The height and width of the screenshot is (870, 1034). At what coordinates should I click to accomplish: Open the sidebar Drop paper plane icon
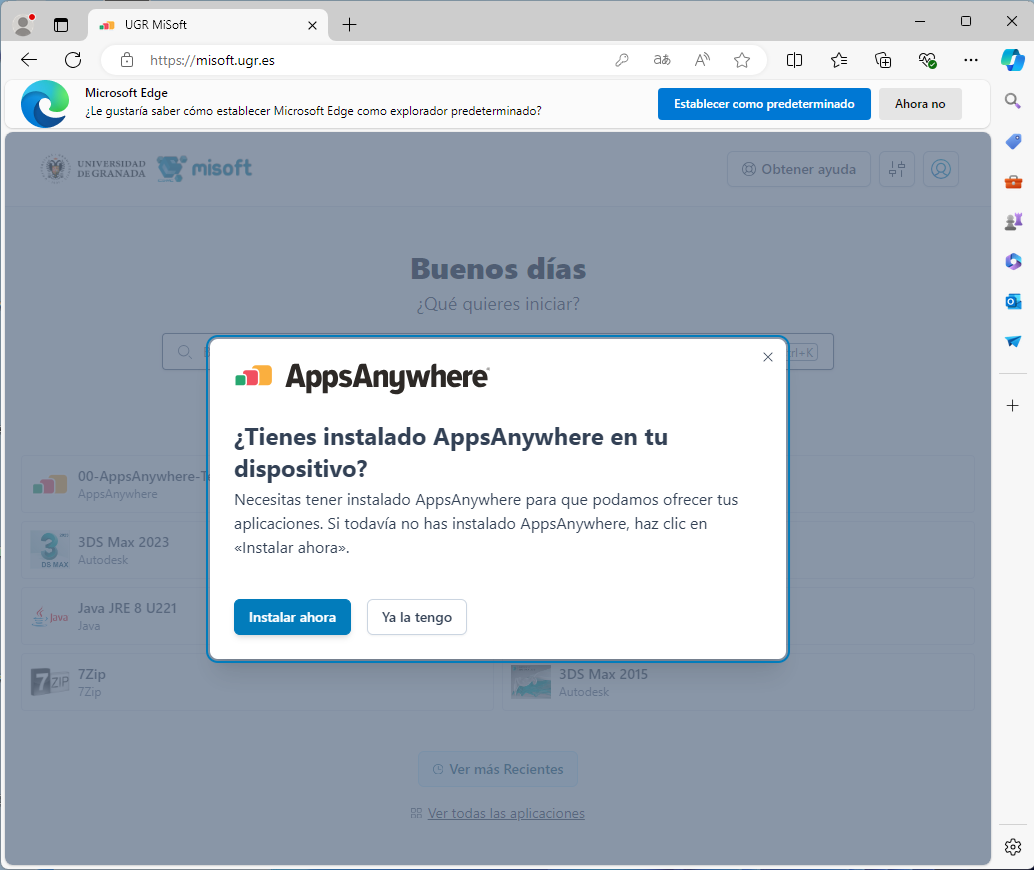click(x=1013, y=341)
